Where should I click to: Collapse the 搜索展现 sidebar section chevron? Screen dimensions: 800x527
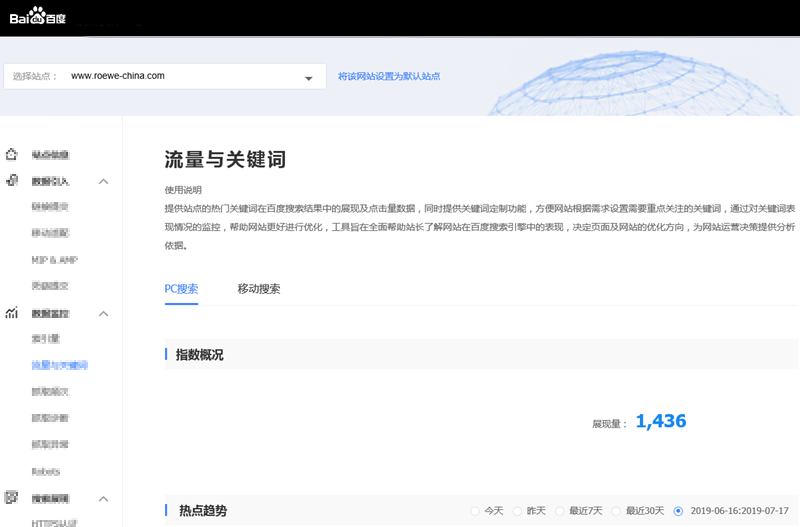103,498
